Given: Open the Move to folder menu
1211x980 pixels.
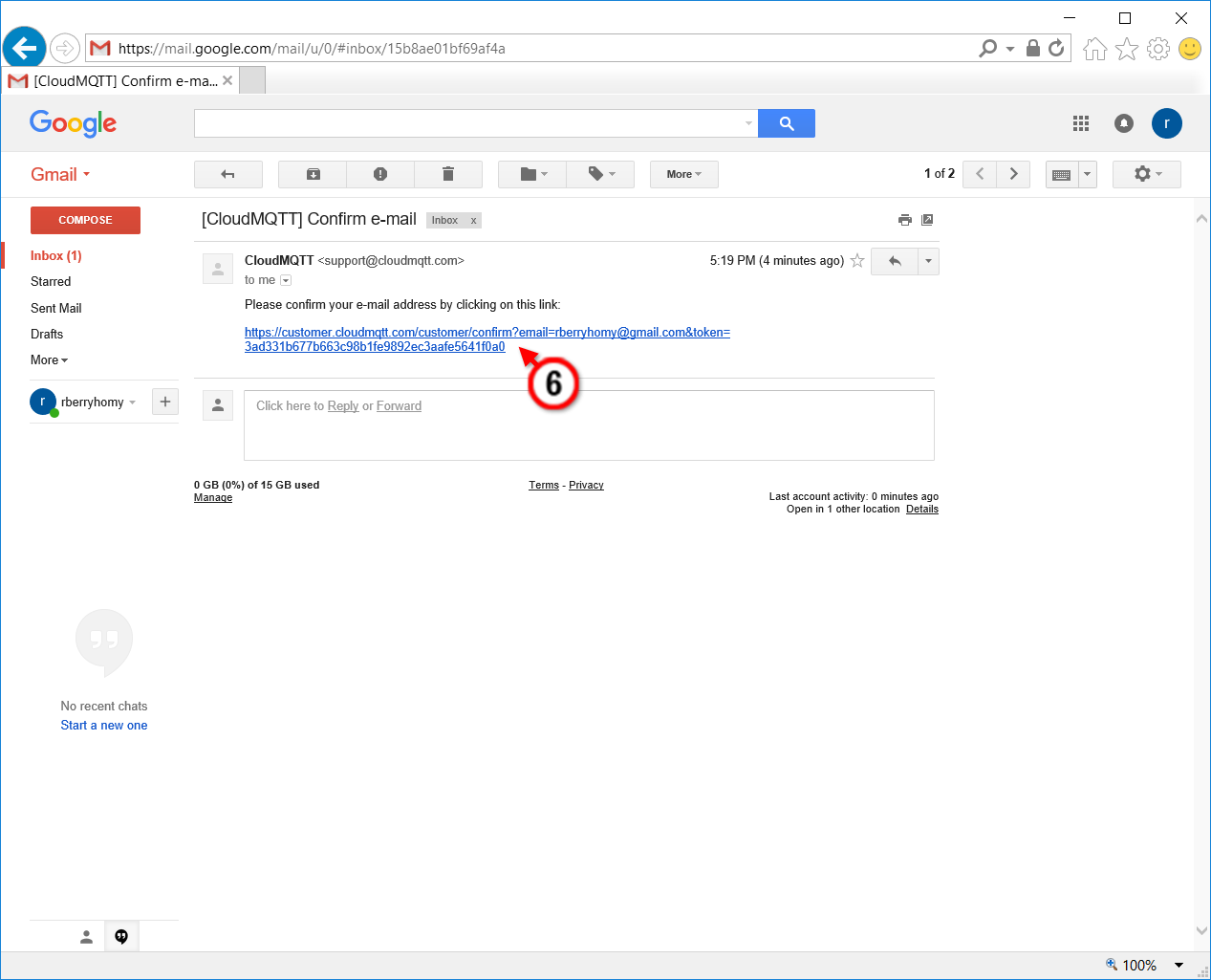Looking at the screenshot, I should (x=532, y=174).
